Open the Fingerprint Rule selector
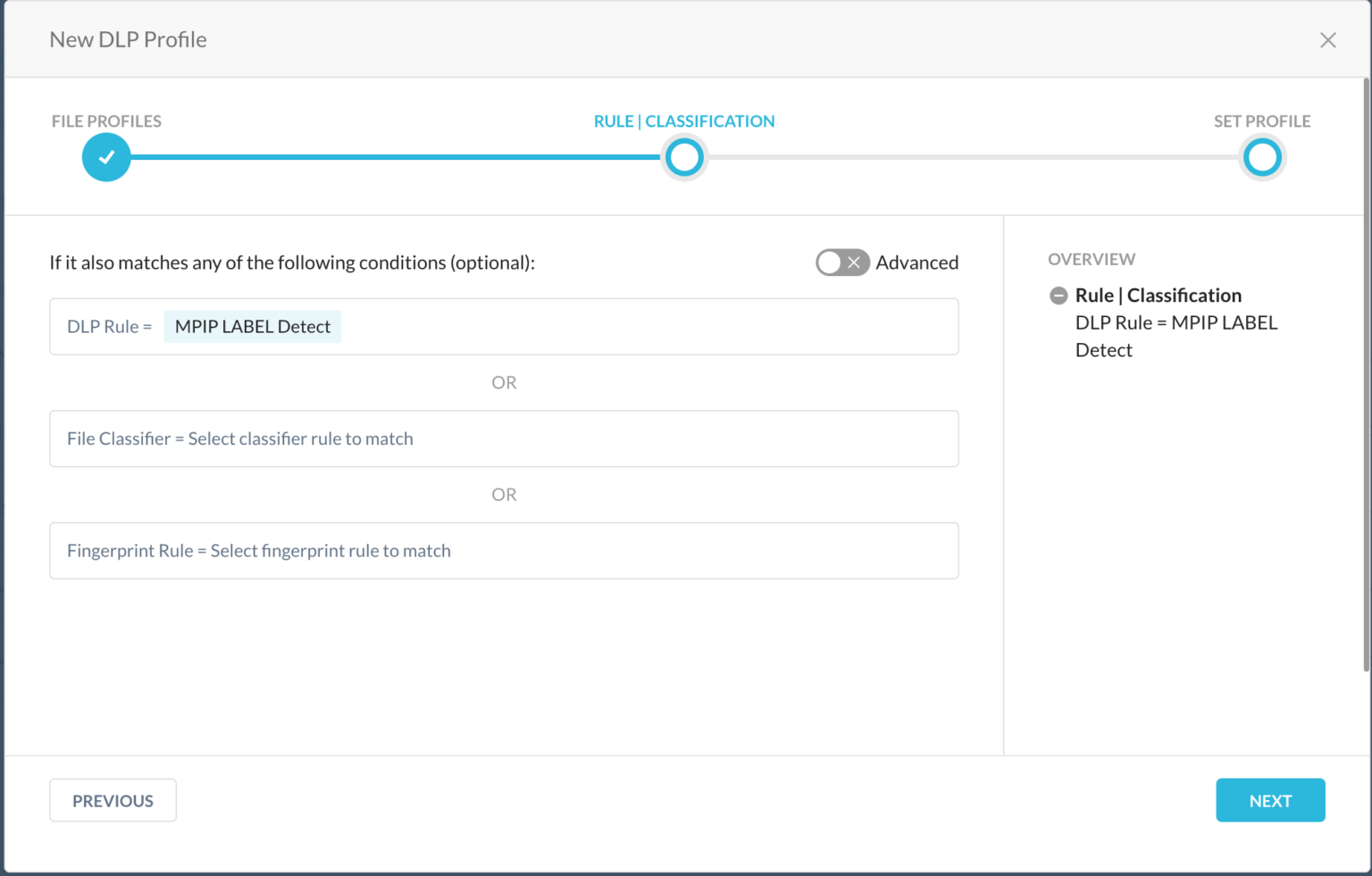 coord(504,551)
